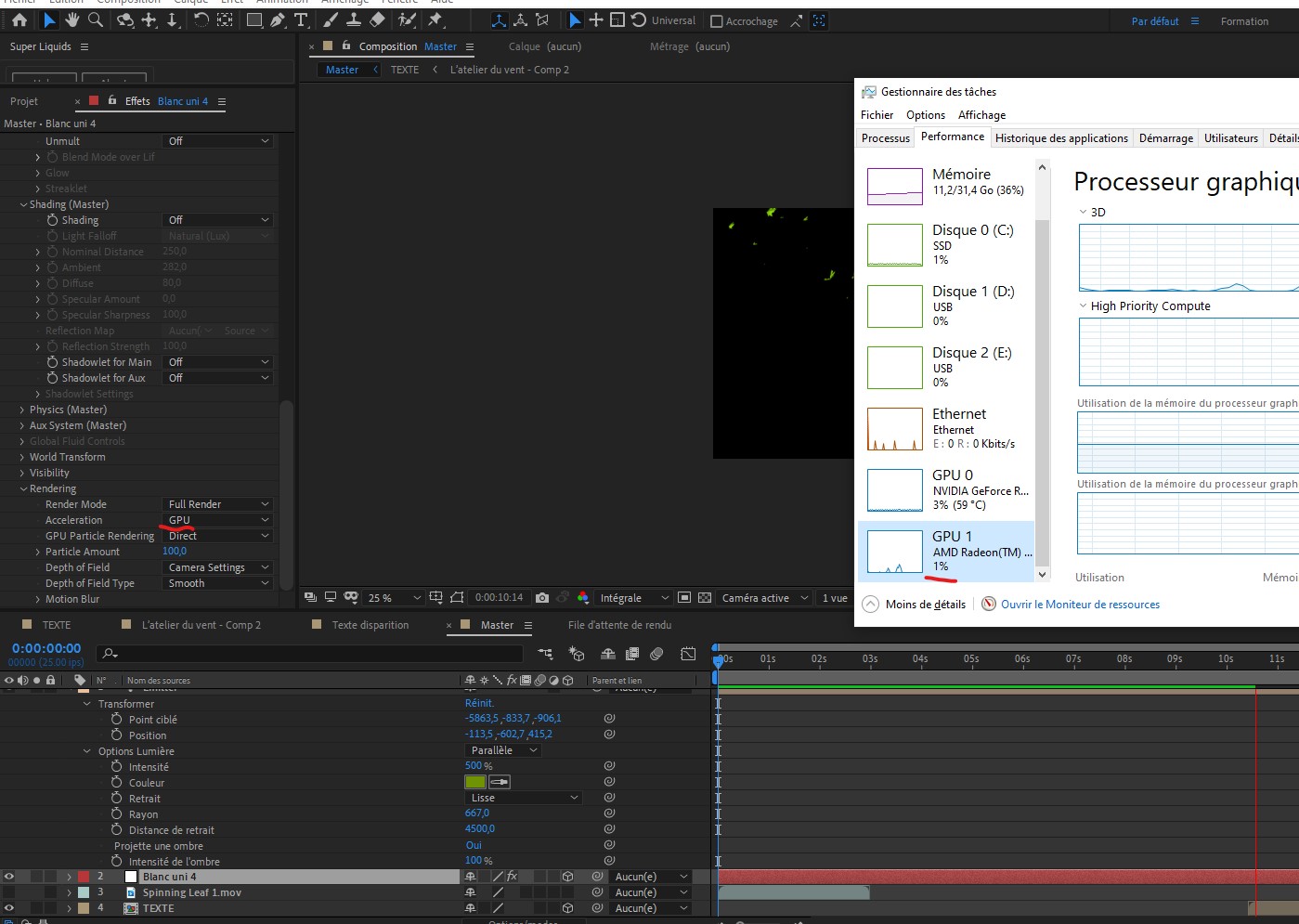Select the Hand tool
Viewport: 1299px width, 924px height.
tap(72, 20)
